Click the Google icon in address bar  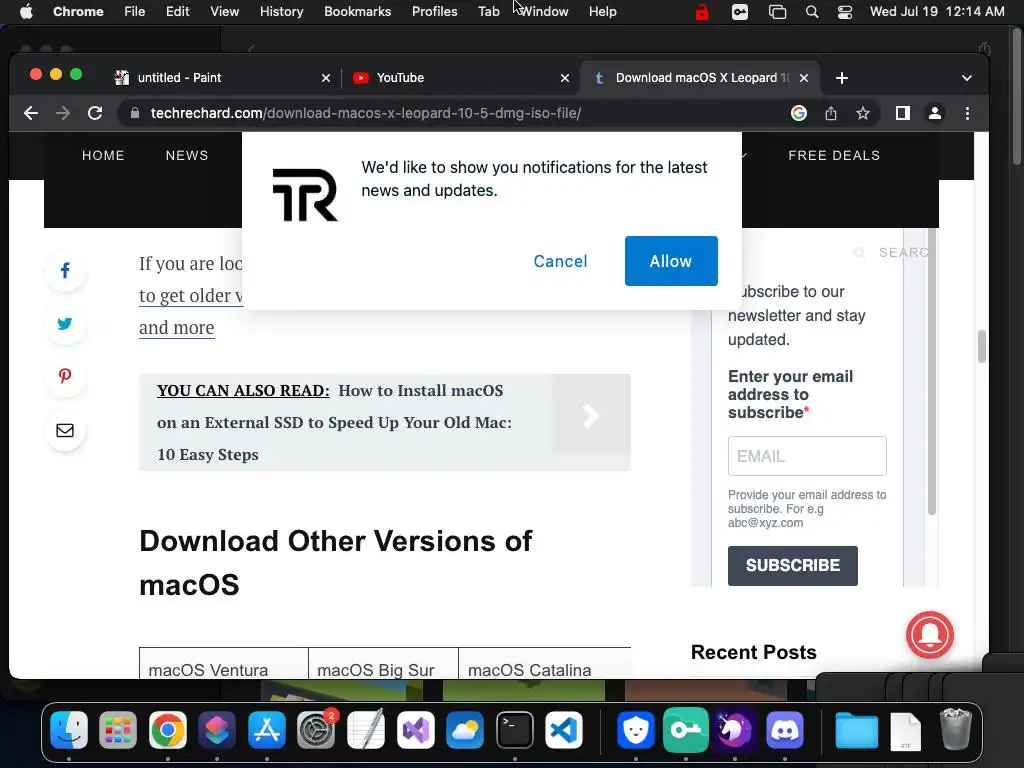799,113
